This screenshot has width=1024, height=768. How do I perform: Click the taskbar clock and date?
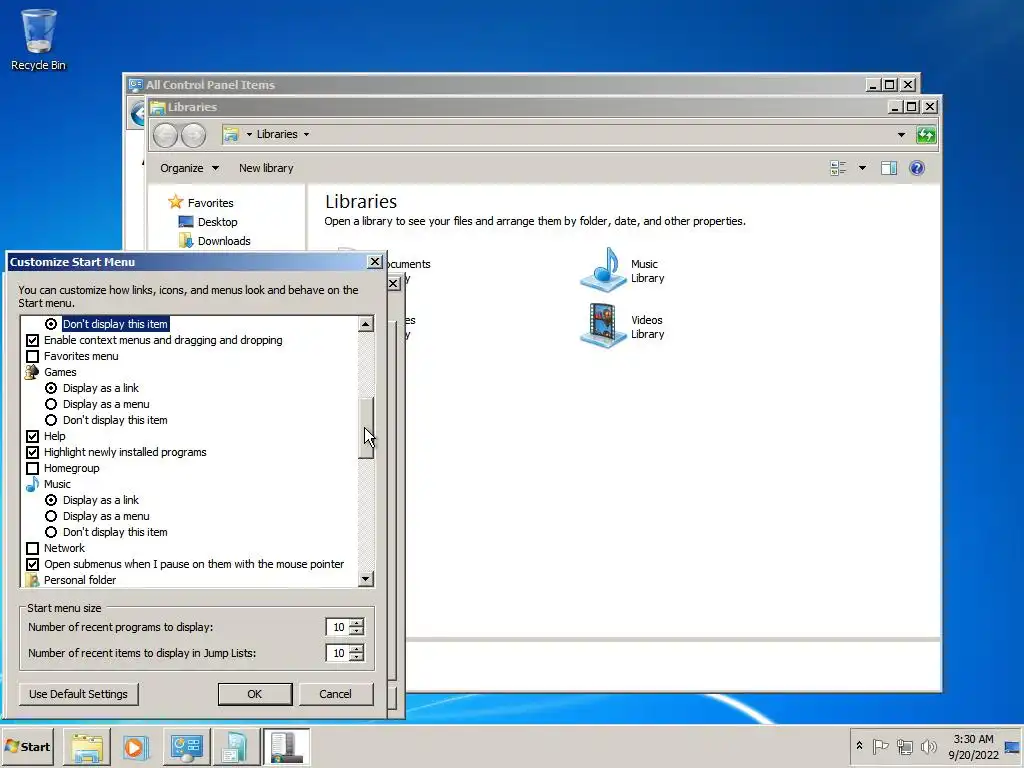pos(973,747)
